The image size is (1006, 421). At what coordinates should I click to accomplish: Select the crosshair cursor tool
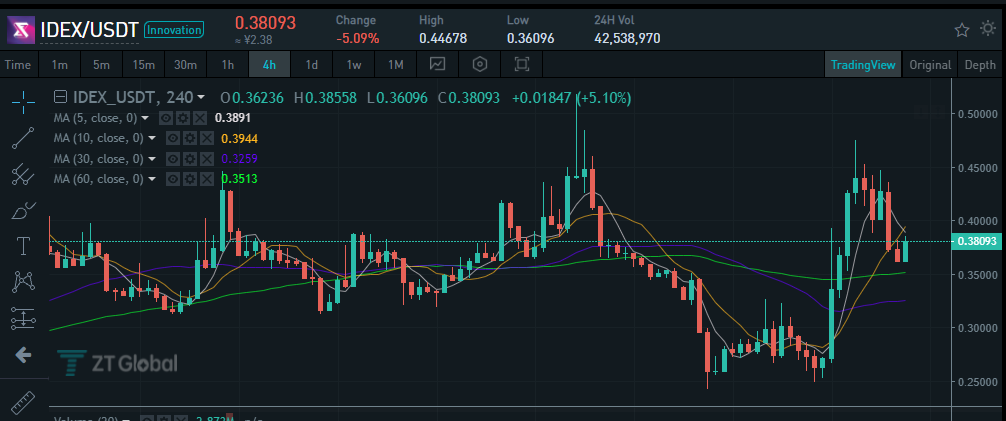pos(24,101)
